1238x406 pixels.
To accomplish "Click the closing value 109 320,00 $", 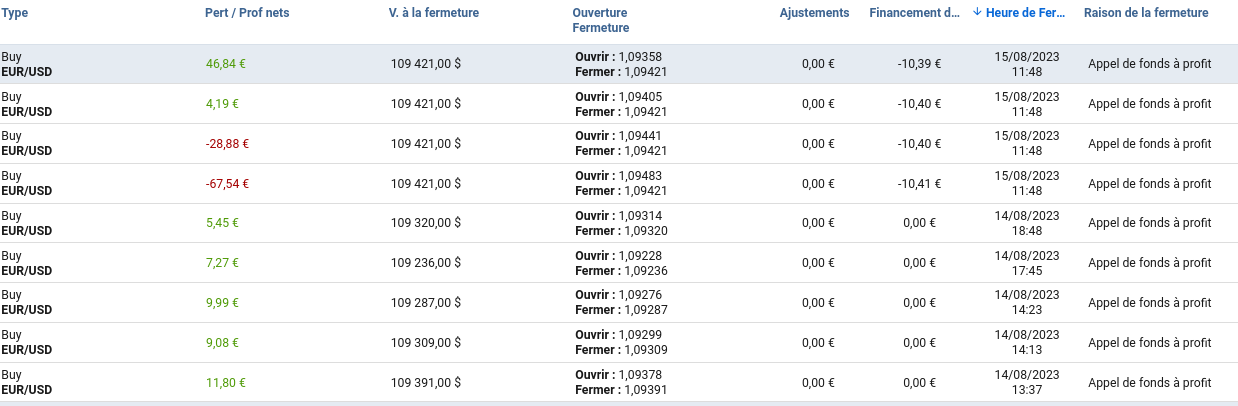I will coord(426,223).
